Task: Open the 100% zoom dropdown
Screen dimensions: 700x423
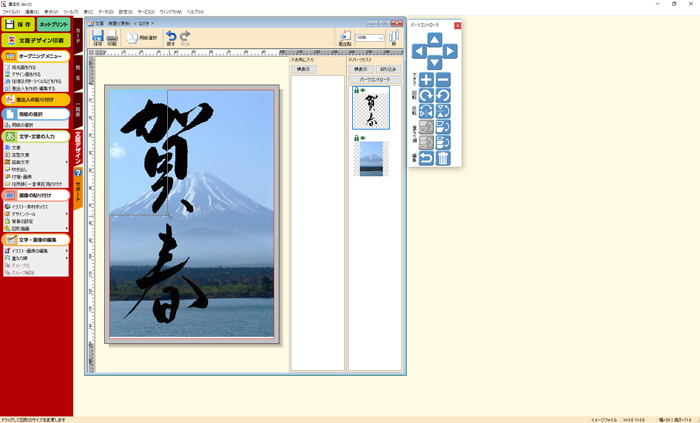Action: 381,38
